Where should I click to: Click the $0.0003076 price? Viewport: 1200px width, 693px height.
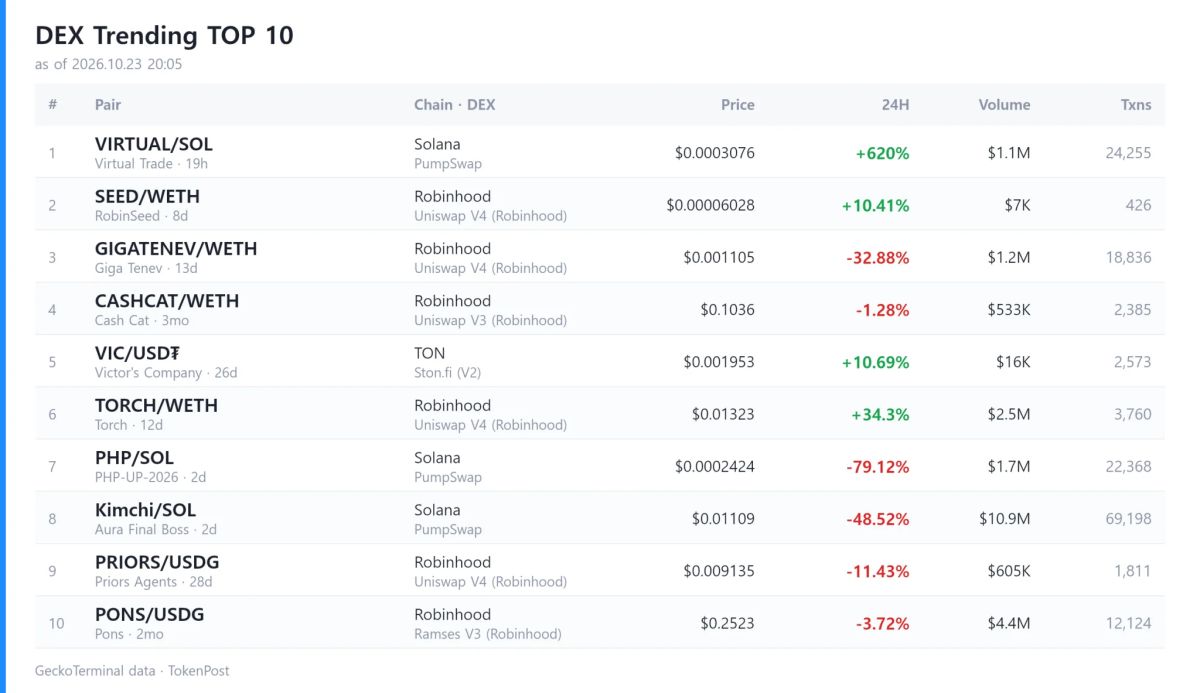tap(715, 153)
